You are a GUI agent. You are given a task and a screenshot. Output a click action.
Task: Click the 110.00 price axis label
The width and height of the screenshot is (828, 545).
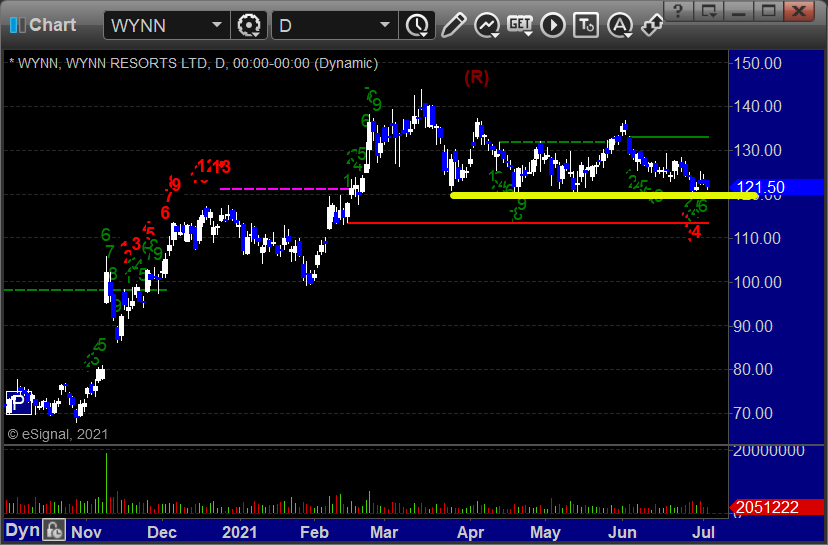pyautogui.click(x=757, y=238)
